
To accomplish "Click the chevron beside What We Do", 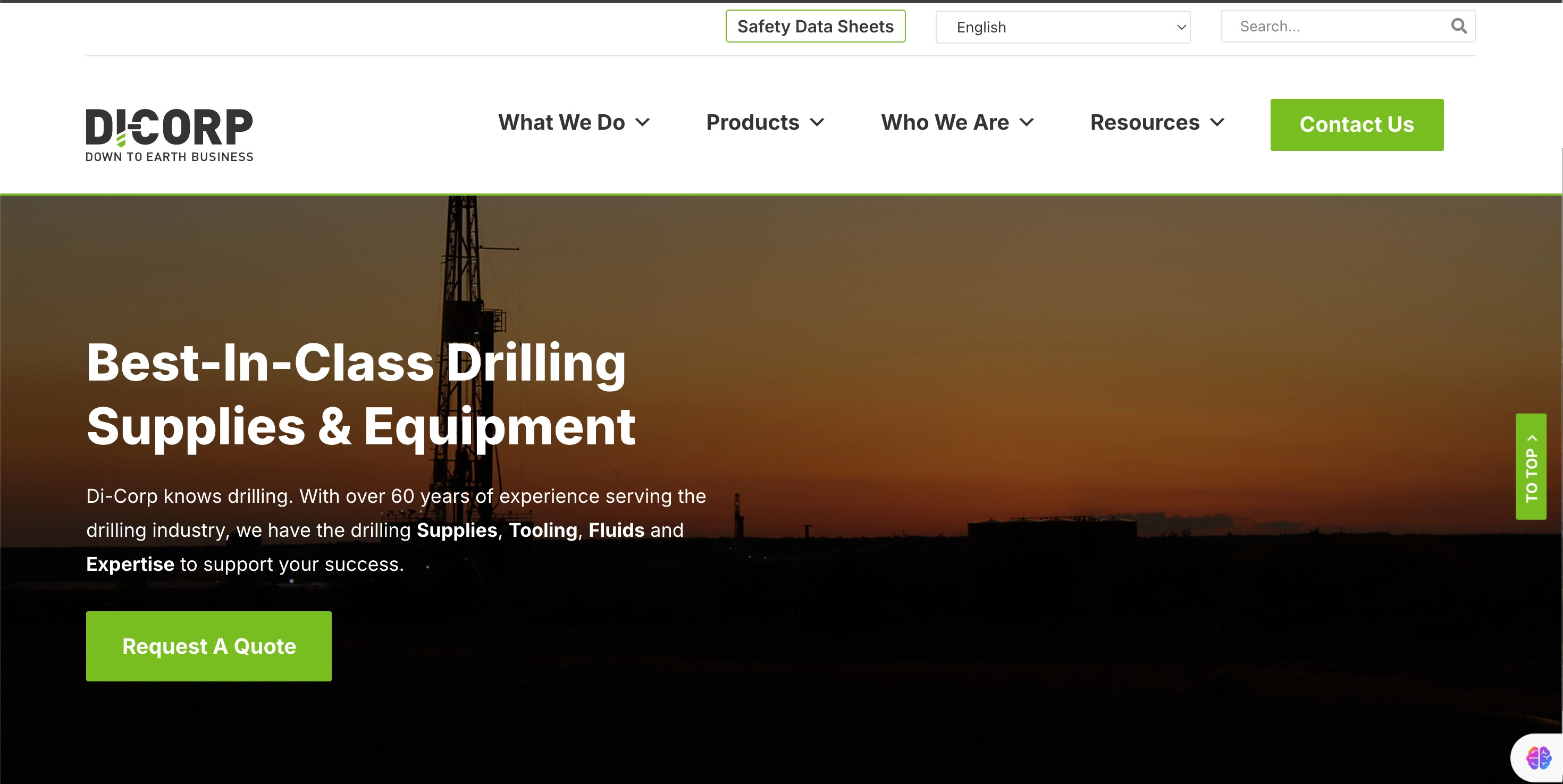I will coord(644,123).
